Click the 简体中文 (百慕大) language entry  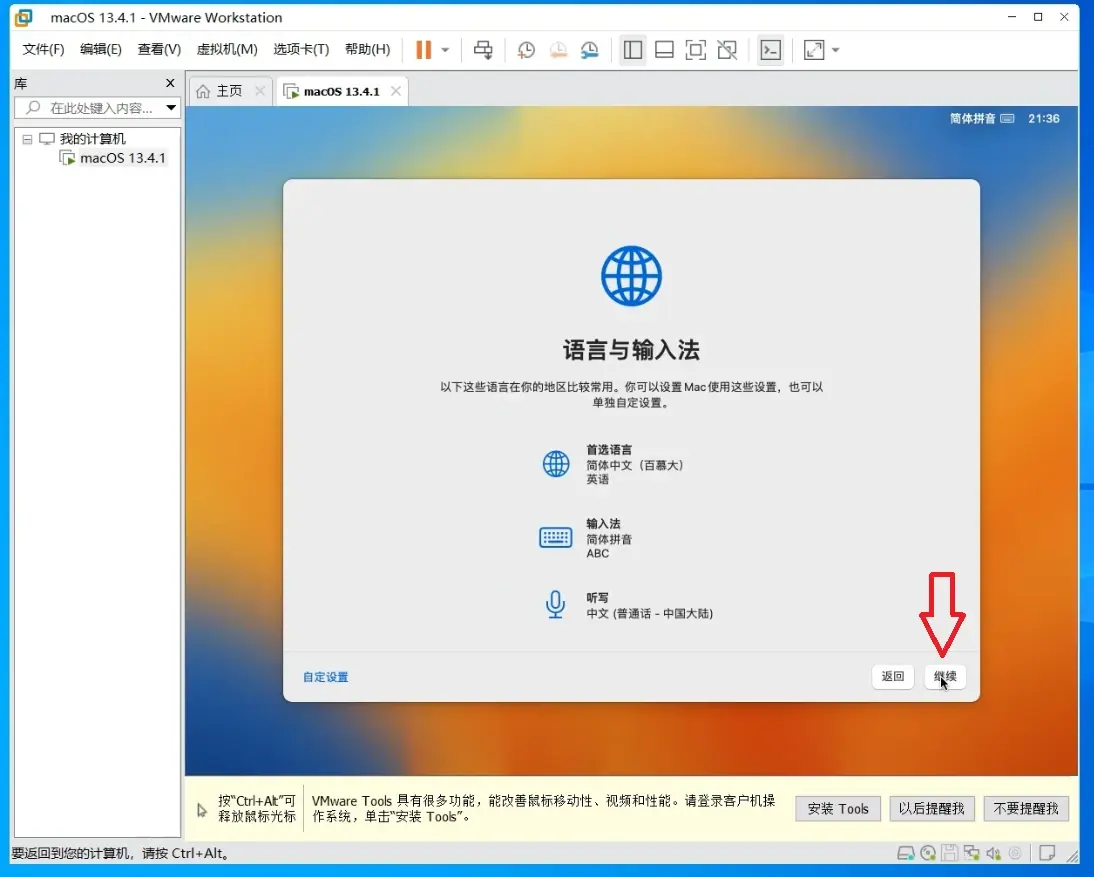(634, 465)
